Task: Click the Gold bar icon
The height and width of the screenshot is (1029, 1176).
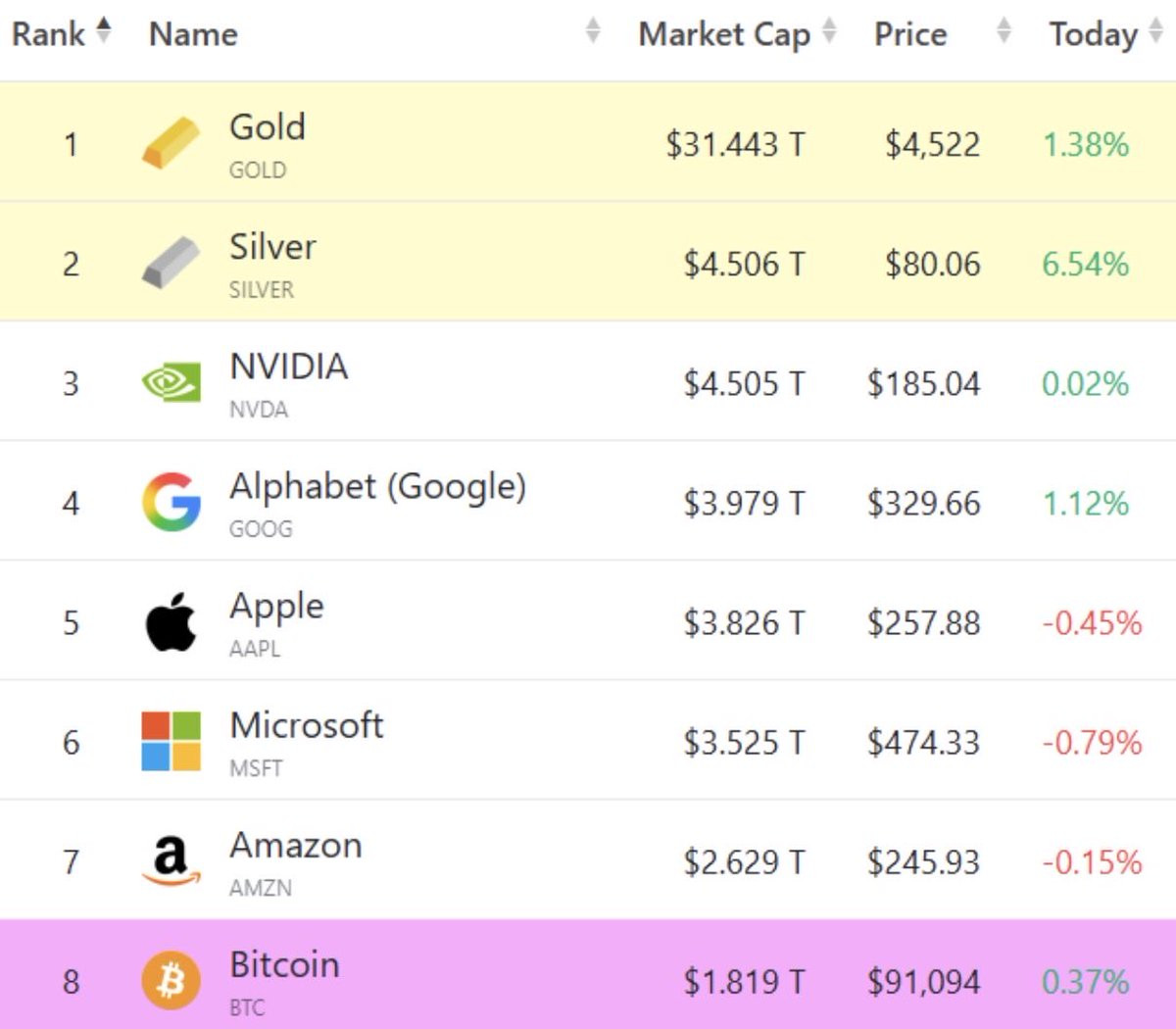Action: coord(171,143)
